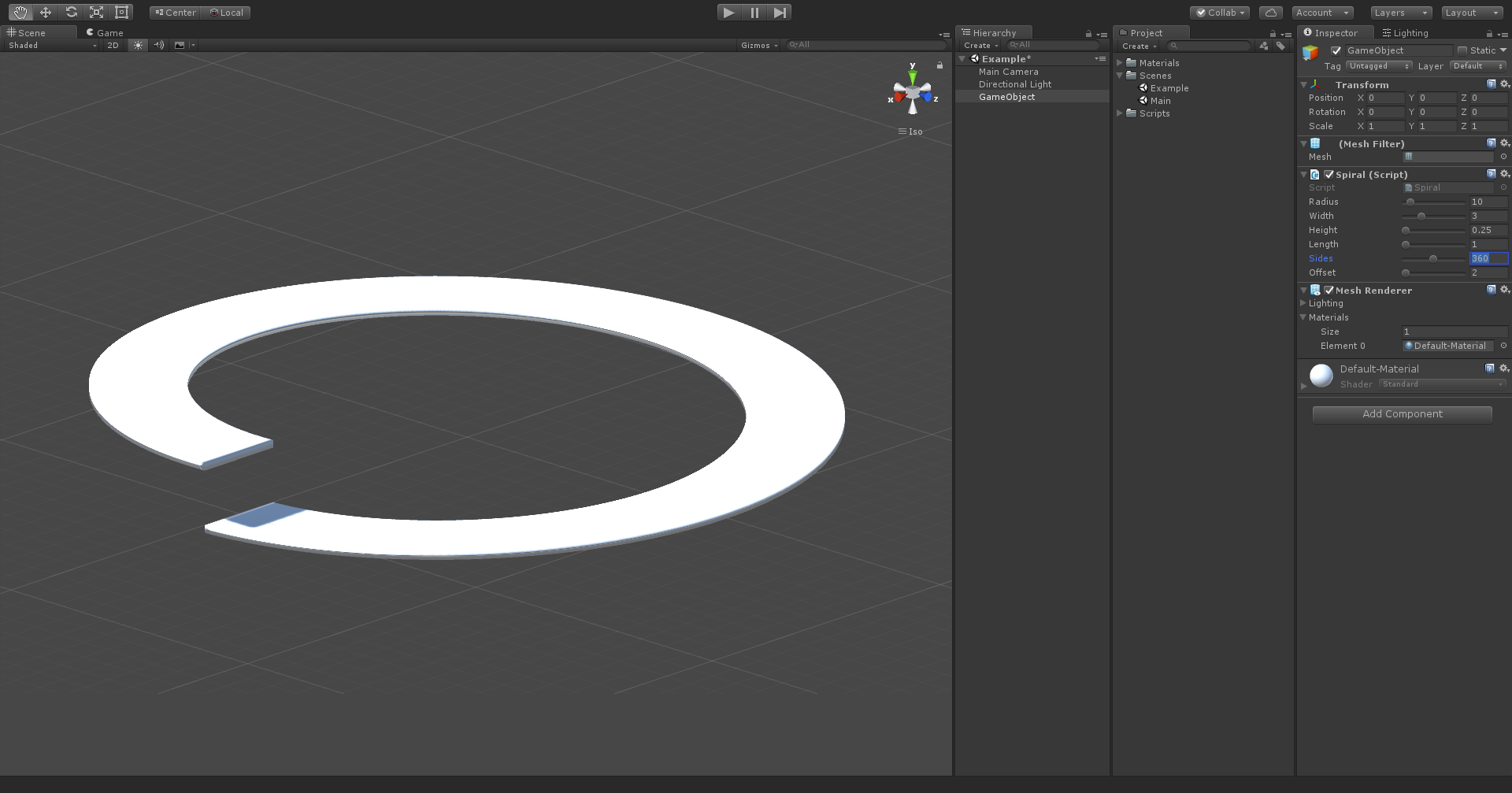Image resolution: width=1512 pixels, height=793 pixels.
Task: Click GameObject cube icon in Inspector
Action: pos(1310,53)
